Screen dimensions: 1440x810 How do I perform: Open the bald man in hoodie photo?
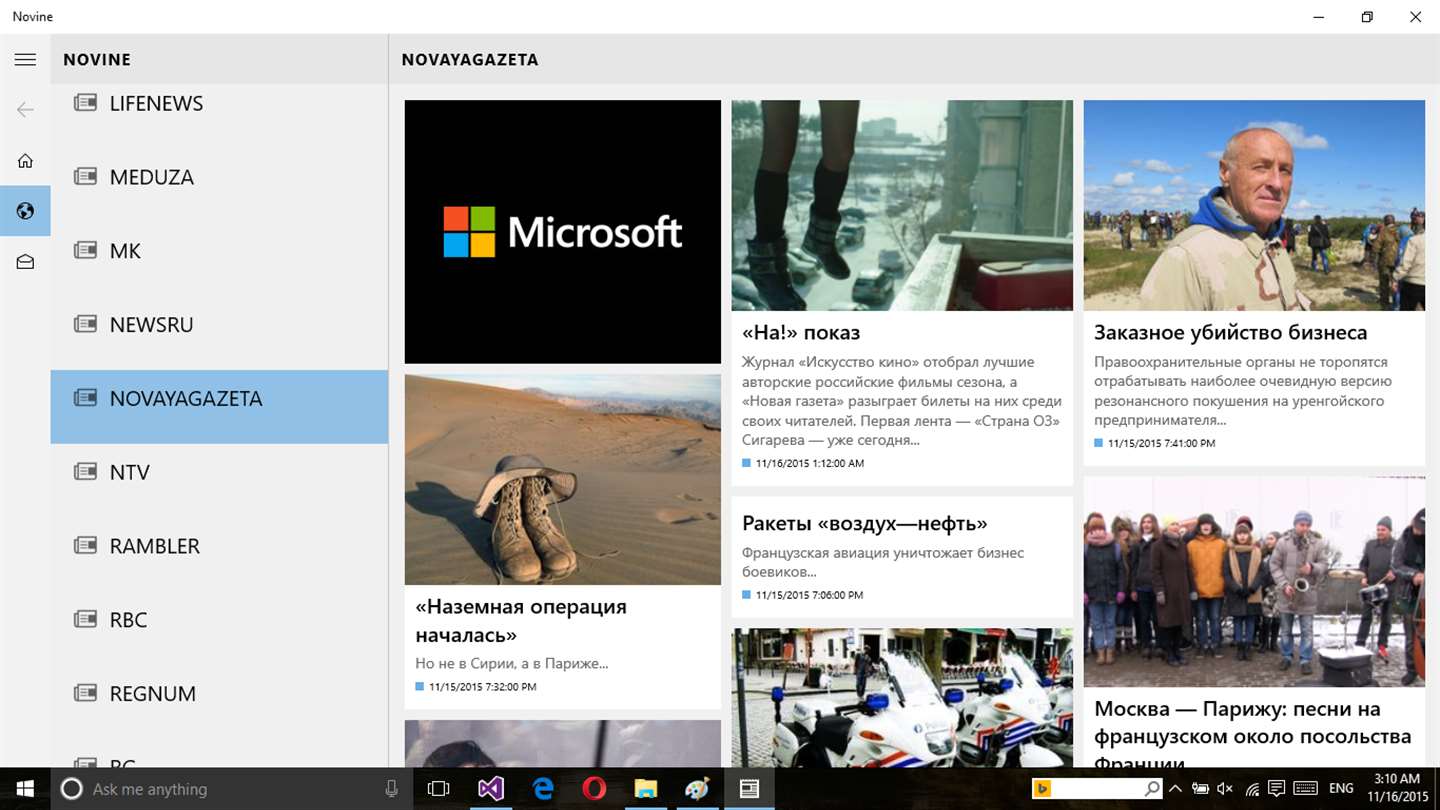(x=1254, y=205)
